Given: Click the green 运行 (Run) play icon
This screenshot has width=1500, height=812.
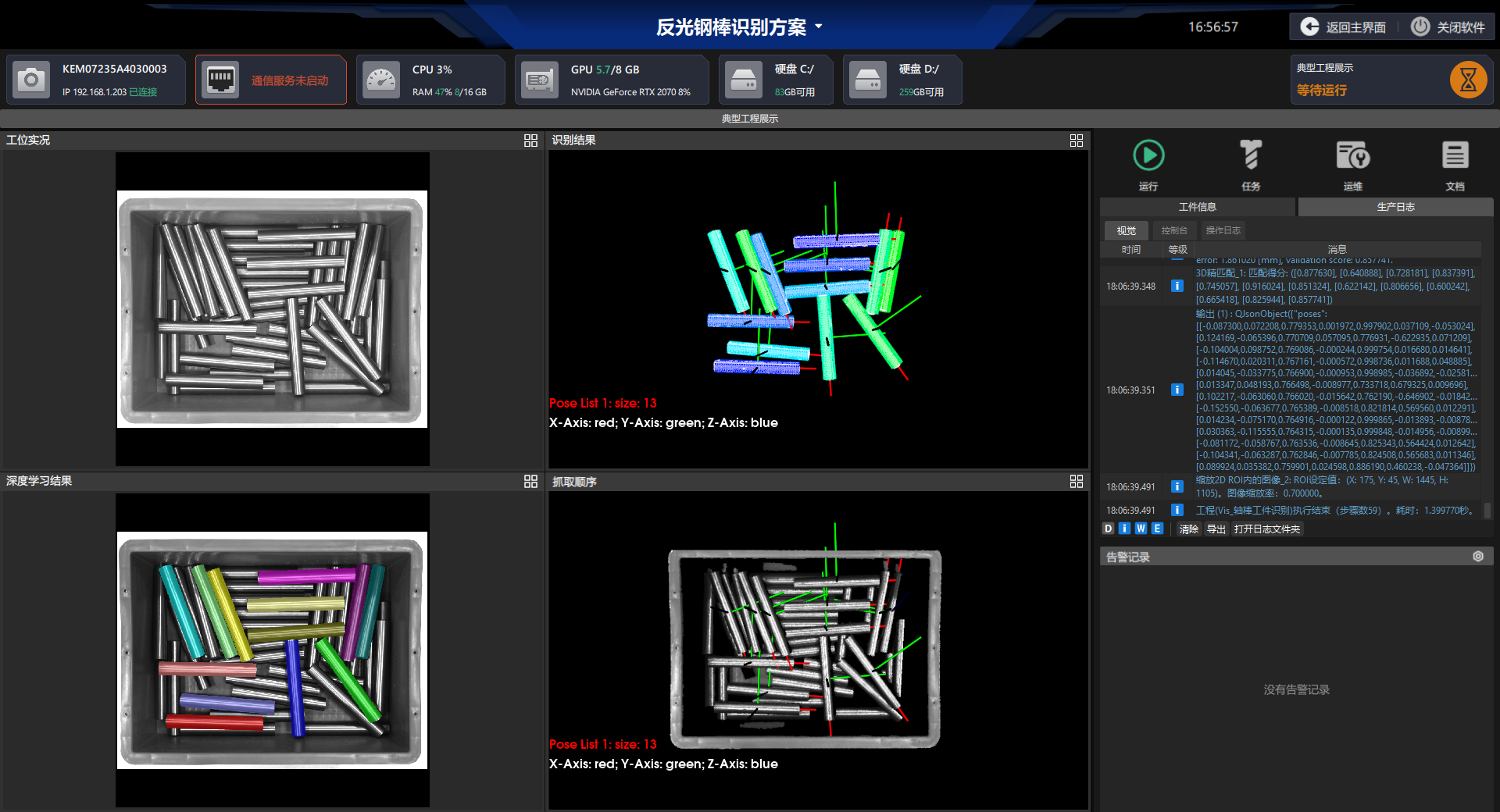Looking at the screenshot, I should pos(1148,155).
